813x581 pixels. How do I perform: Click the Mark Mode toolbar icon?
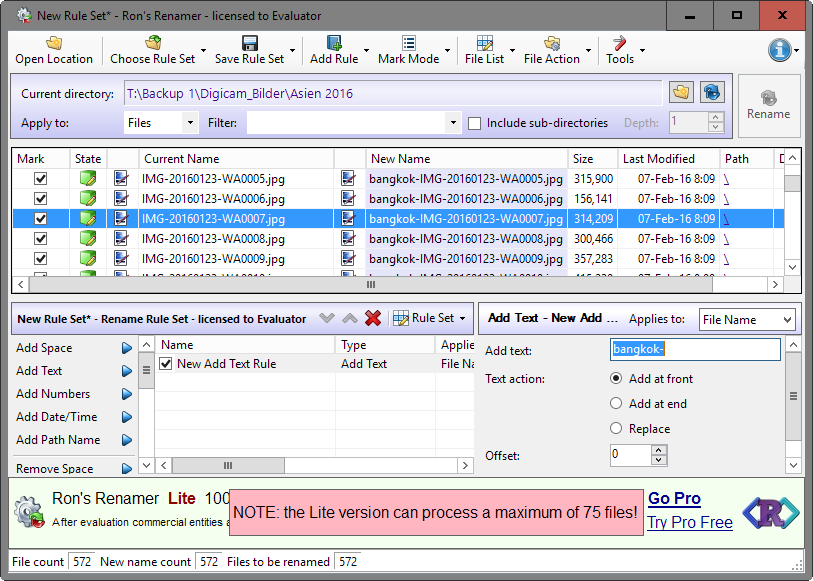click(x=409, y=42)
